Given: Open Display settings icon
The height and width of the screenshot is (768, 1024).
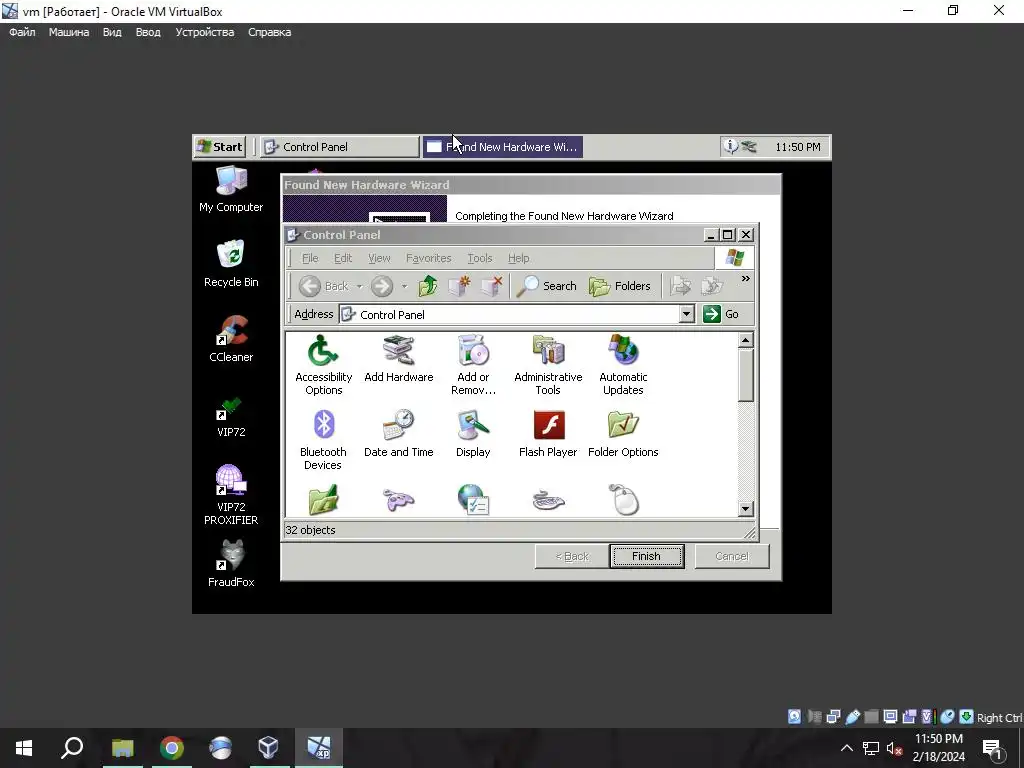Looking at the screenshot, I should point(473,434).
